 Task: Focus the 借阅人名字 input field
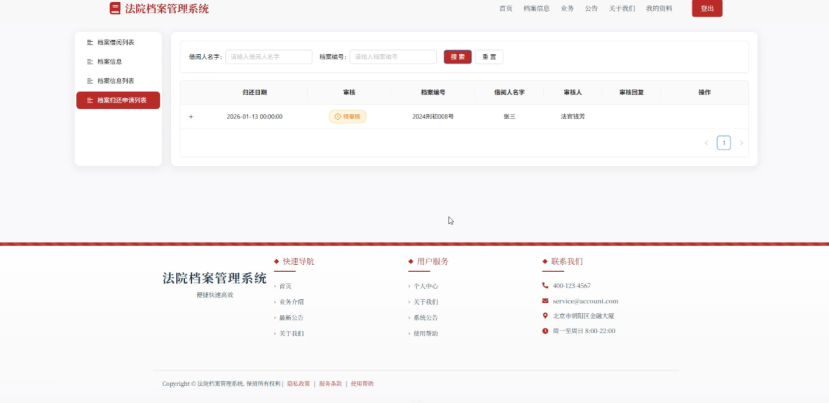269,57
